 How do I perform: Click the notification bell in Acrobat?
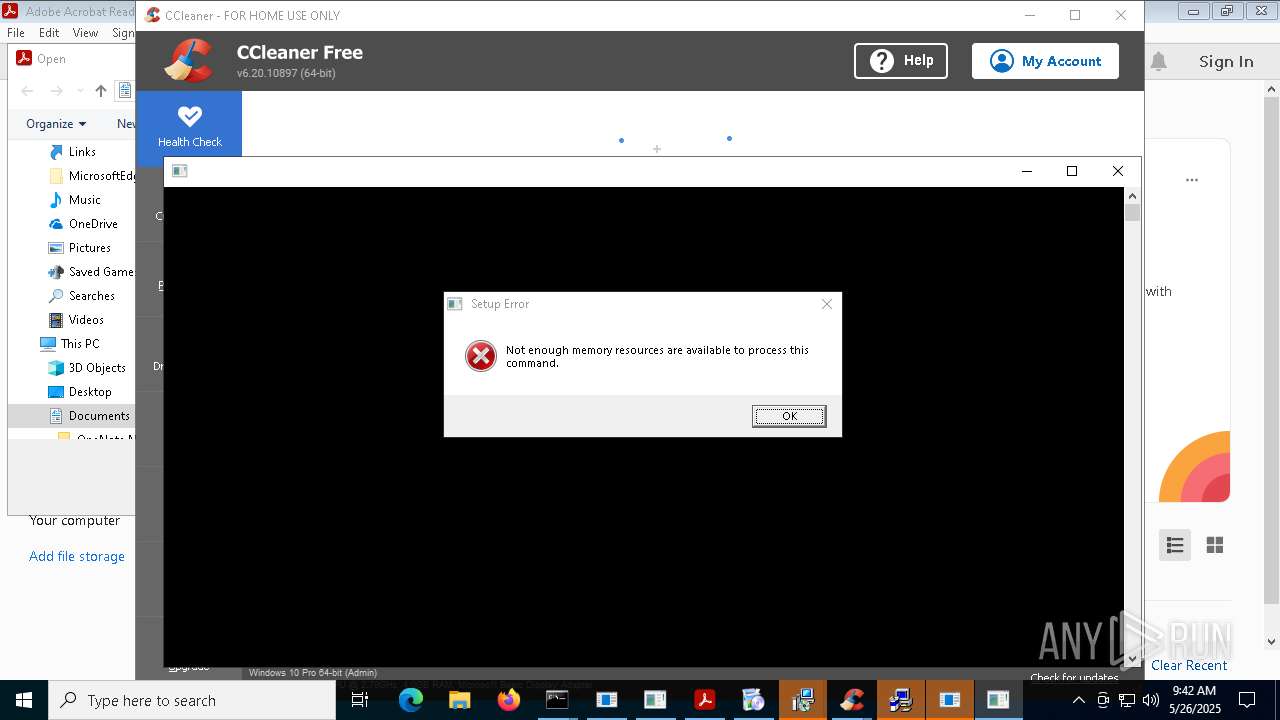tap(1159, 62)
